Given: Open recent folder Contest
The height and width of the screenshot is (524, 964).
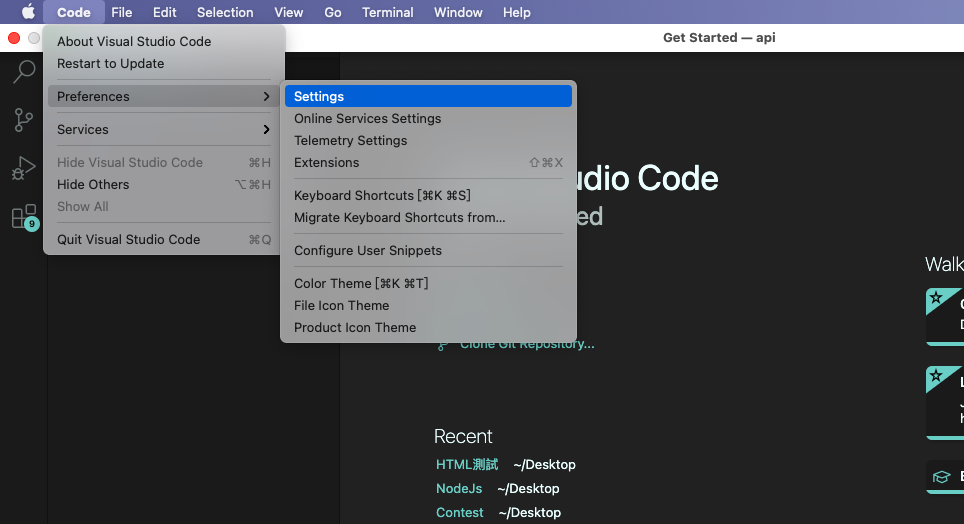Looking at the screenshot, I should point(459,512).
